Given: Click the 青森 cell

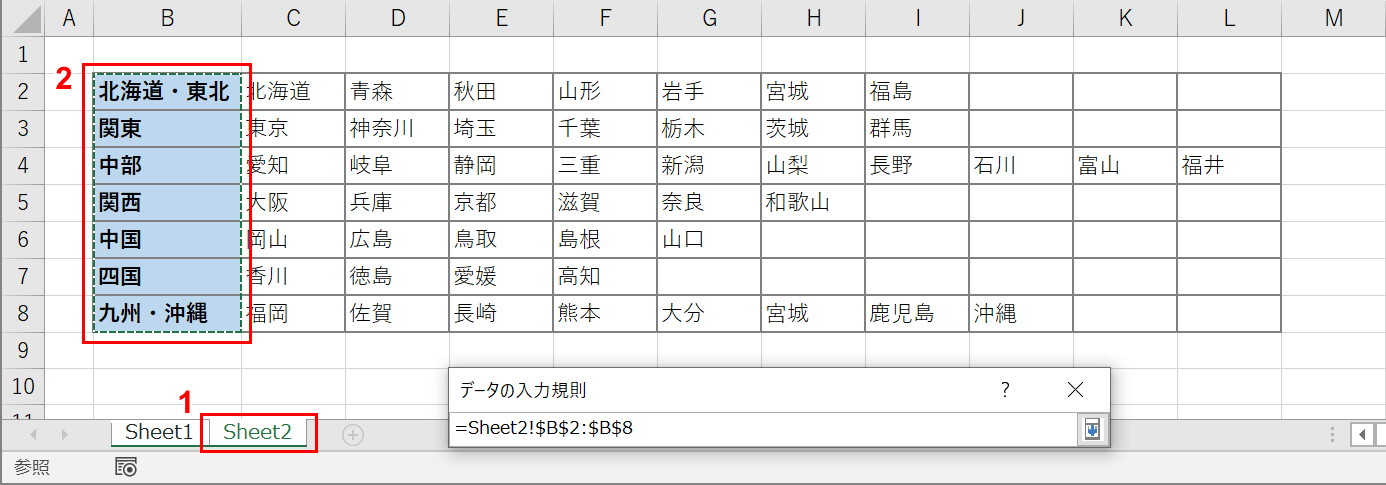Looking at the screenshot, I should click(397, 92).
